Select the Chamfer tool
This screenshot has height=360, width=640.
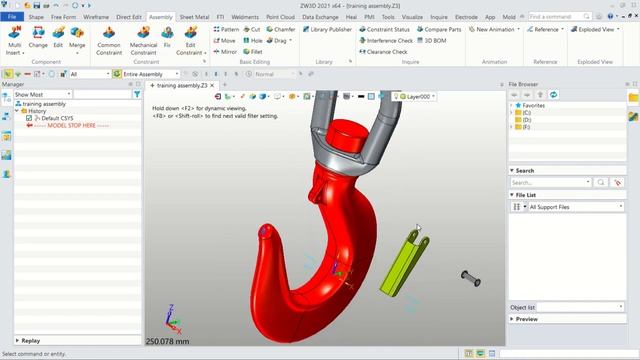pyautogui.click(x=281, y=29)
